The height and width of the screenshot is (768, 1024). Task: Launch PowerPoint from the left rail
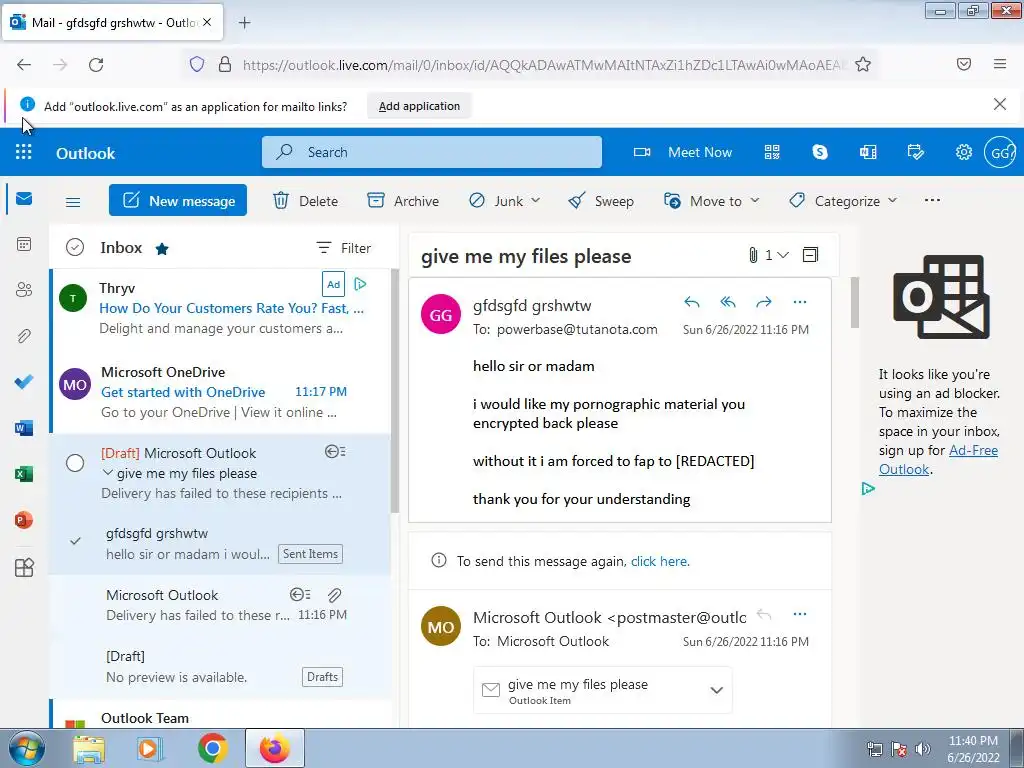click(24, 520)
